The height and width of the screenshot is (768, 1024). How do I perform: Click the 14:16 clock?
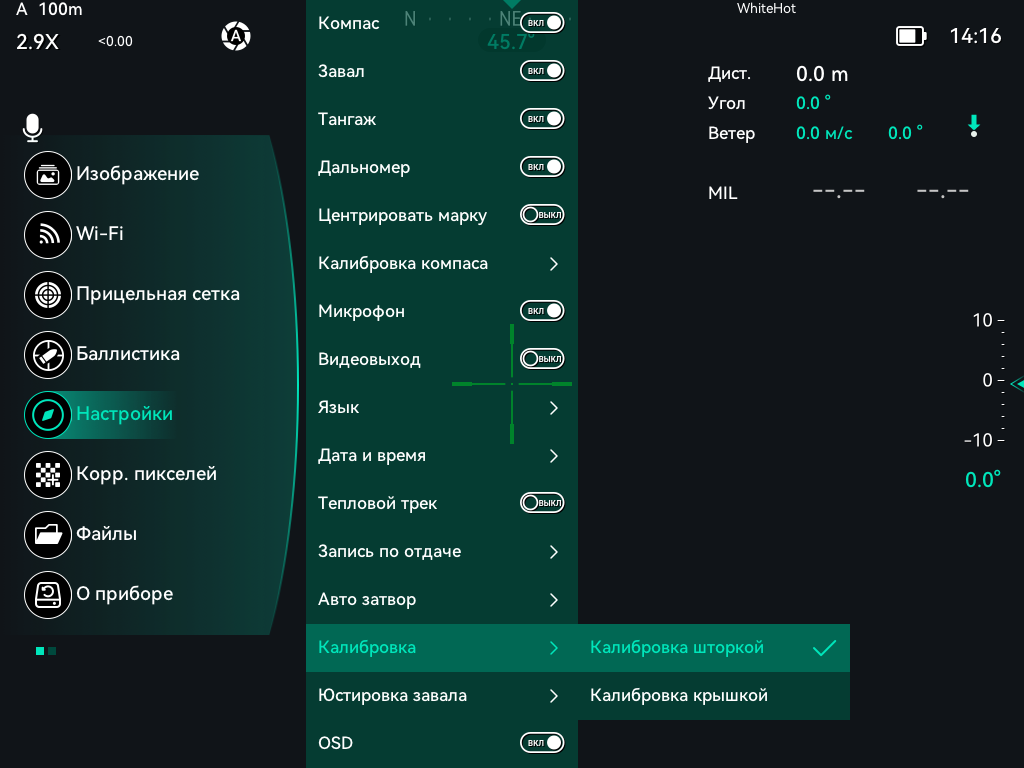tap(975, 36)
